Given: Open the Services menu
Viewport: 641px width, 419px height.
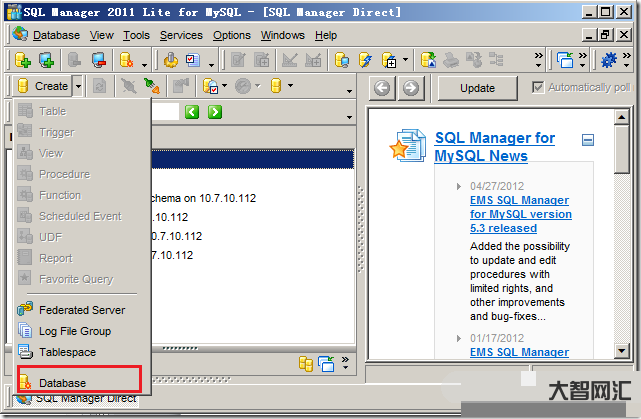Looking at the screenshot, I should (181, 35).
